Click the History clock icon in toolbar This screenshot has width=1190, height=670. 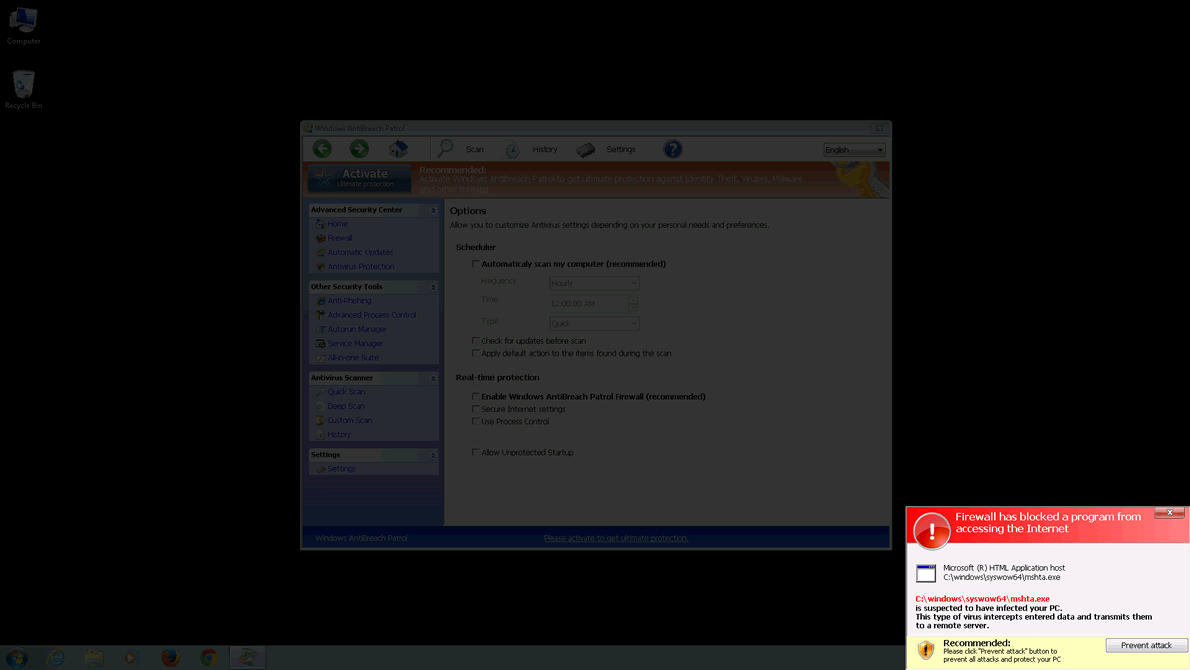(x=512, y=150)
